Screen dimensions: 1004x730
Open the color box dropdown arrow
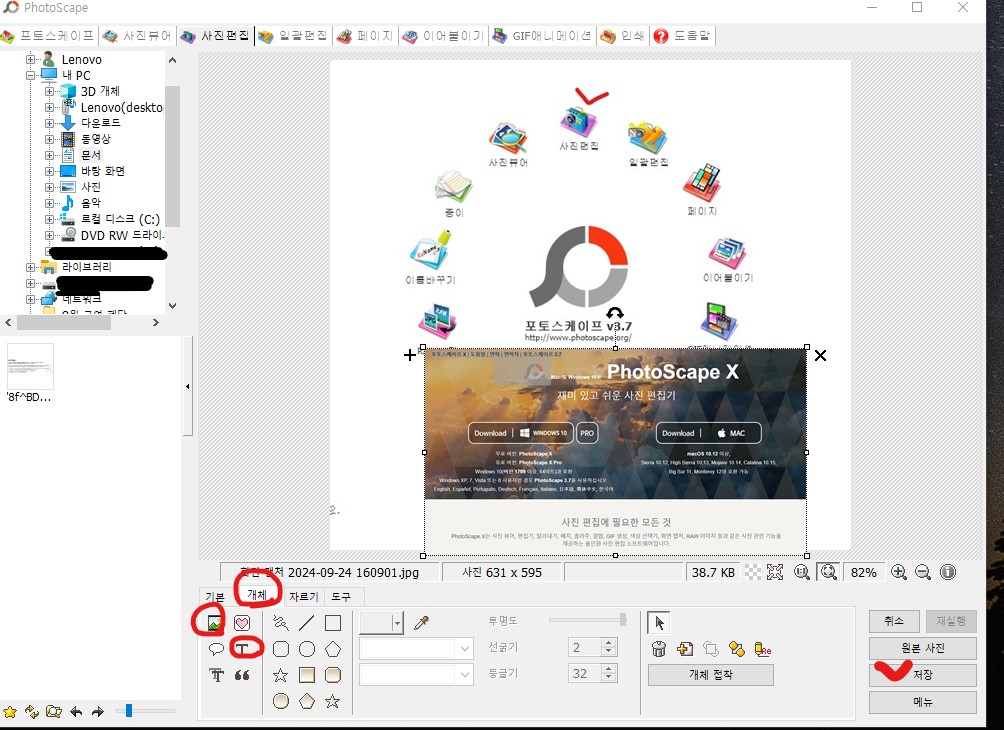pos(398,622)
